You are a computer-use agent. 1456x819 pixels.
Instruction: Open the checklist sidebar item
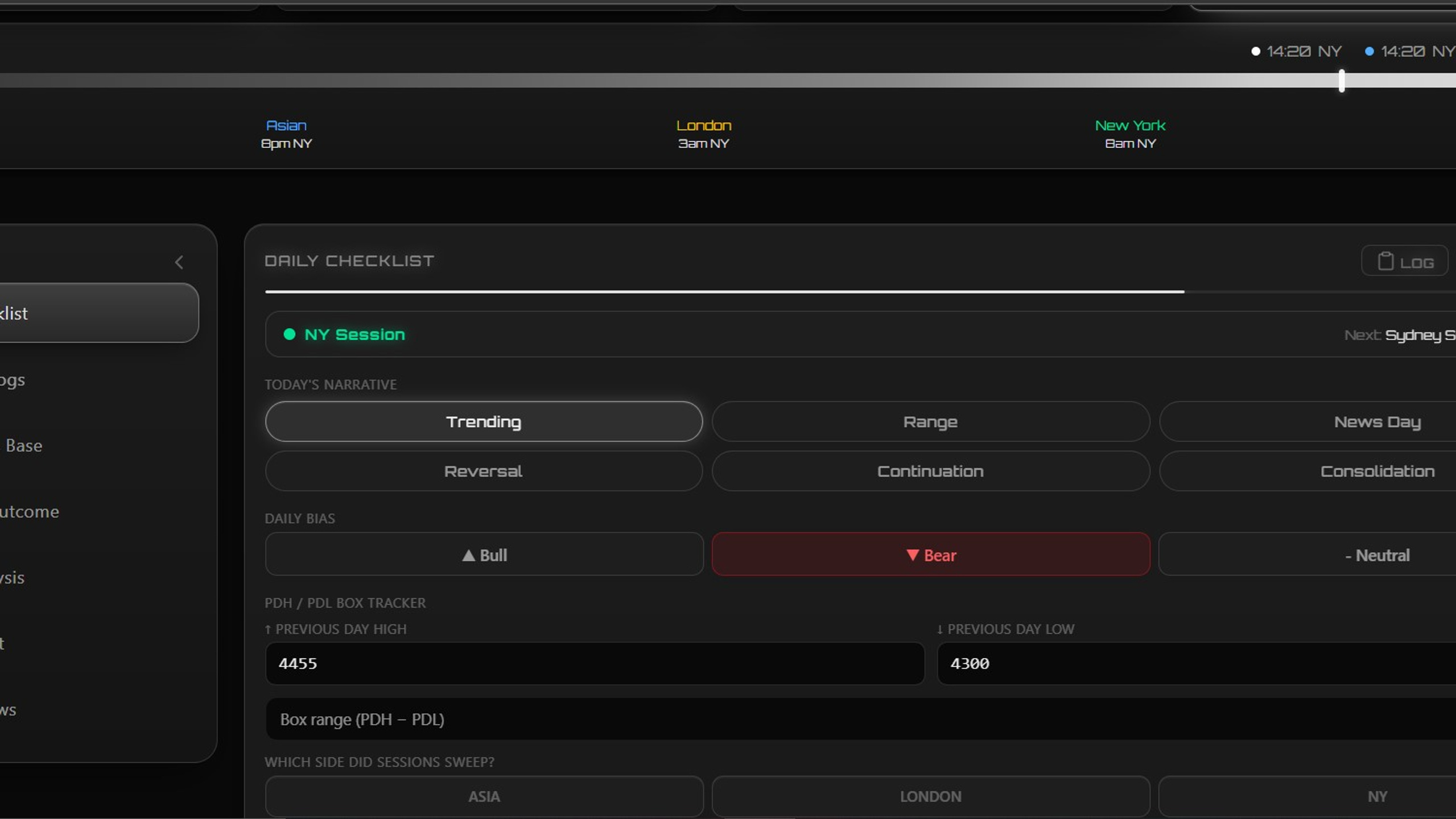click(x=99, y=313)
